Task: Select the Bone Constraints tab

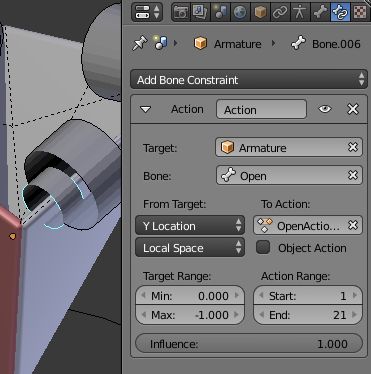Action: (x=340, y=12)
